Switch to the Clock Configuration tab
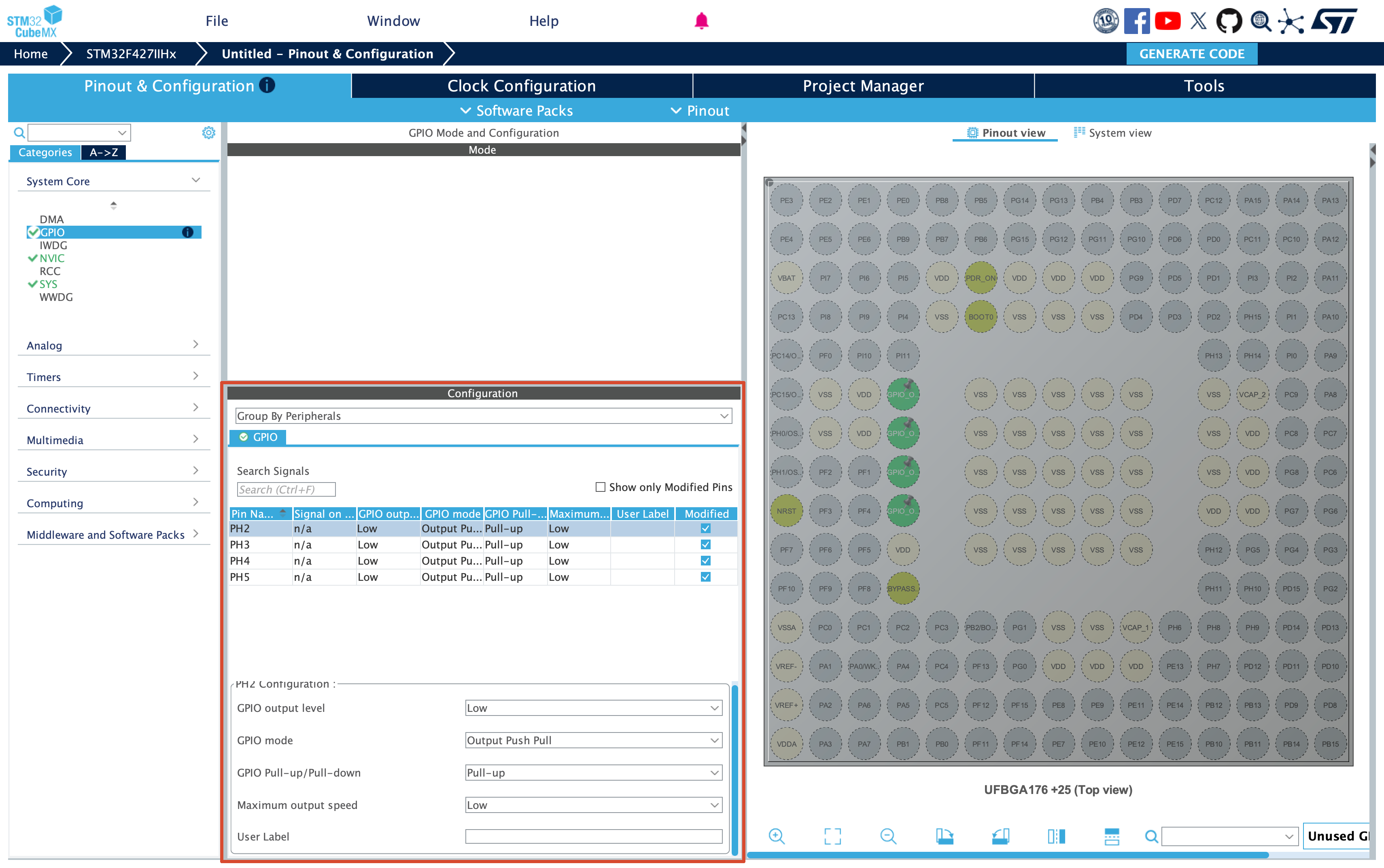The width and height of the screenshot is (1384, 868). point(522,85)
